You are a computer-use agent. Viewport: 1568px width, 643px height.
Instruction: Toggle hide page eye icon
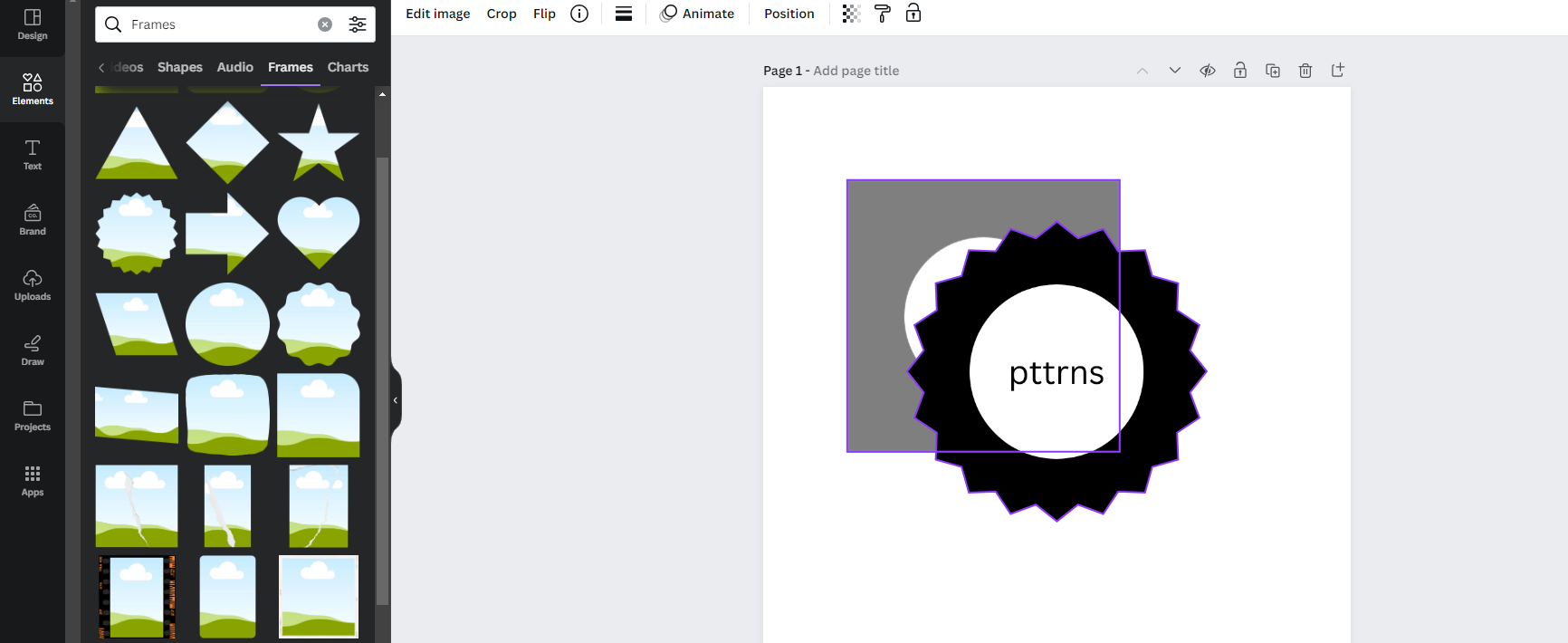coord(1208,71)
